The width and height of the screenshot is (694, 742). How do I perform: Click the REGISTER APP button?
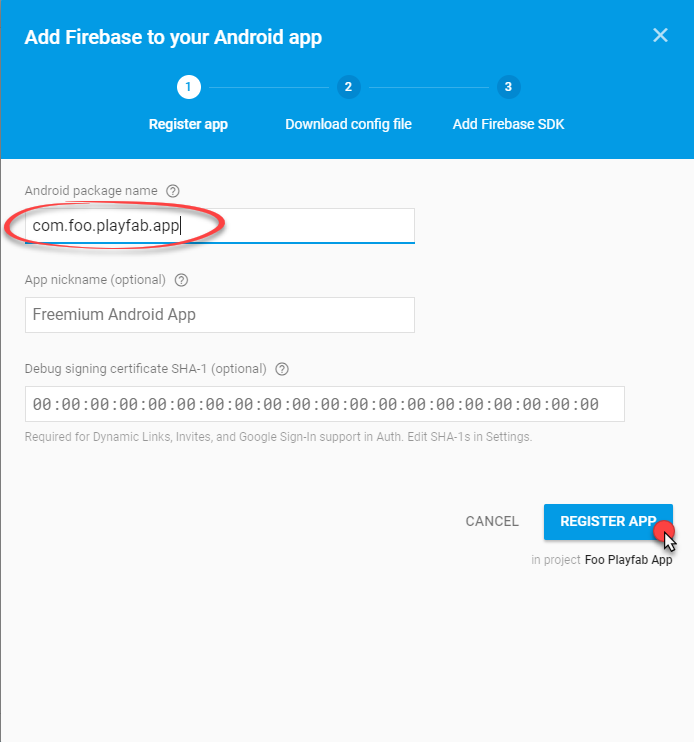click(x=608, y=521)
